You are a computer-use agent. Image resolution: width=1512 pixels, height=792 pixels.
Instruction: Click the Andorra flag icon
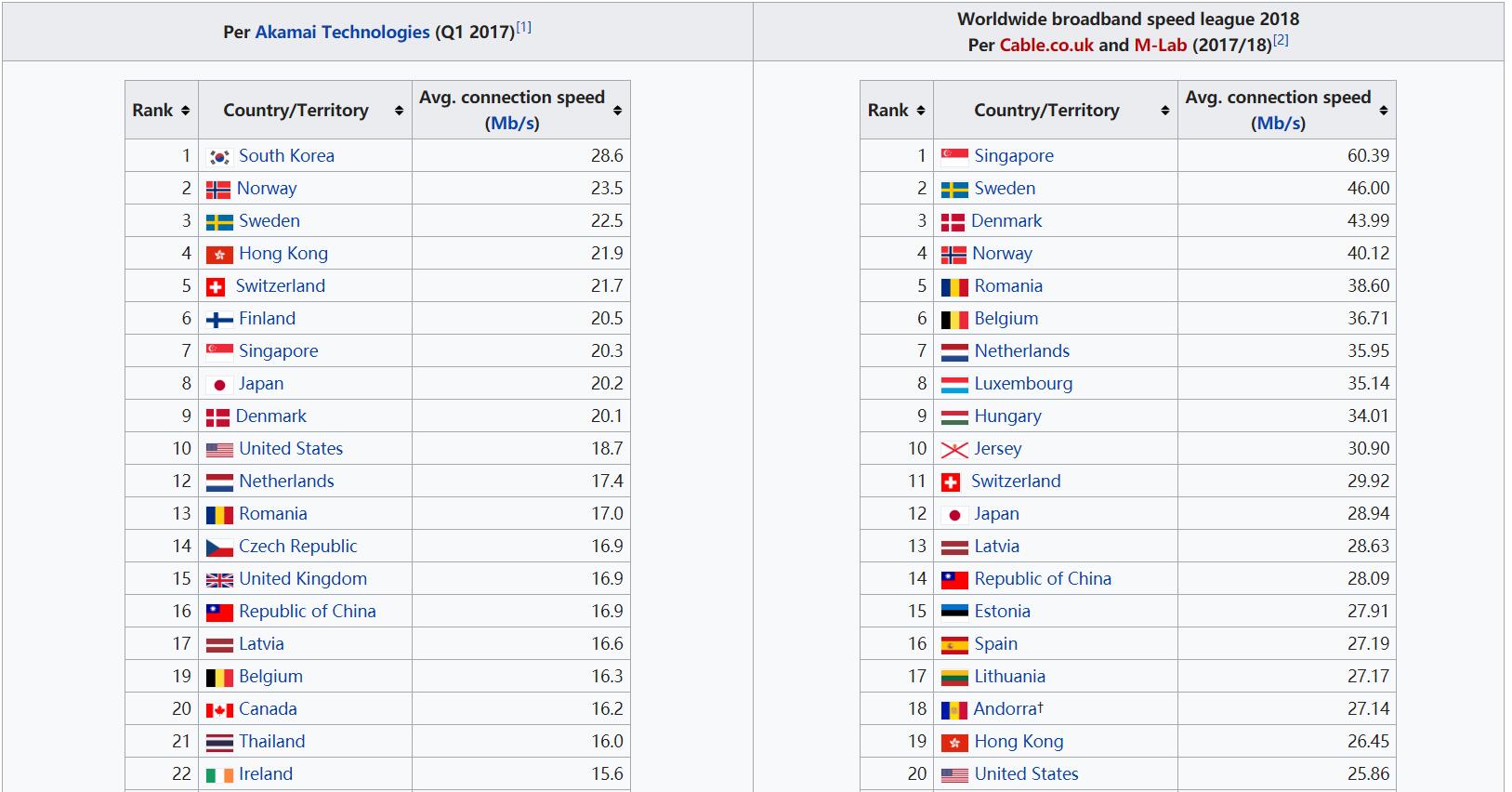click(953, 710)
